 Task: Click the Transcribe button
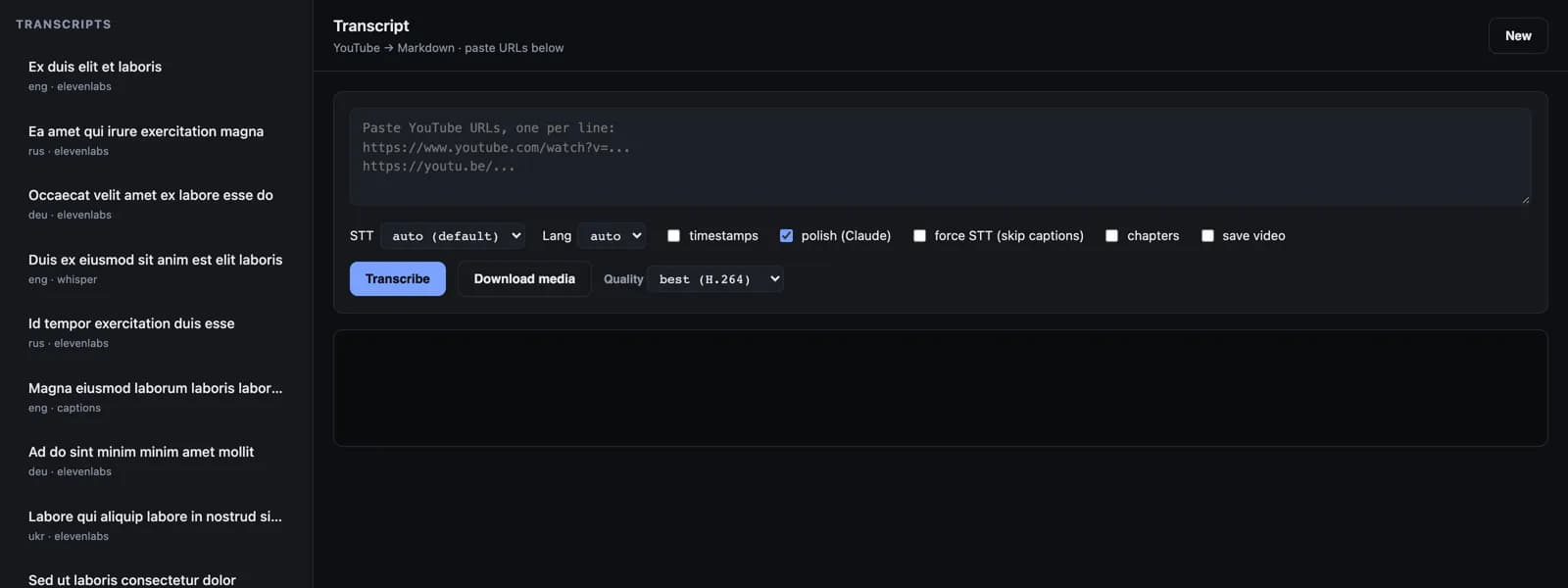[x=398, y=279]
